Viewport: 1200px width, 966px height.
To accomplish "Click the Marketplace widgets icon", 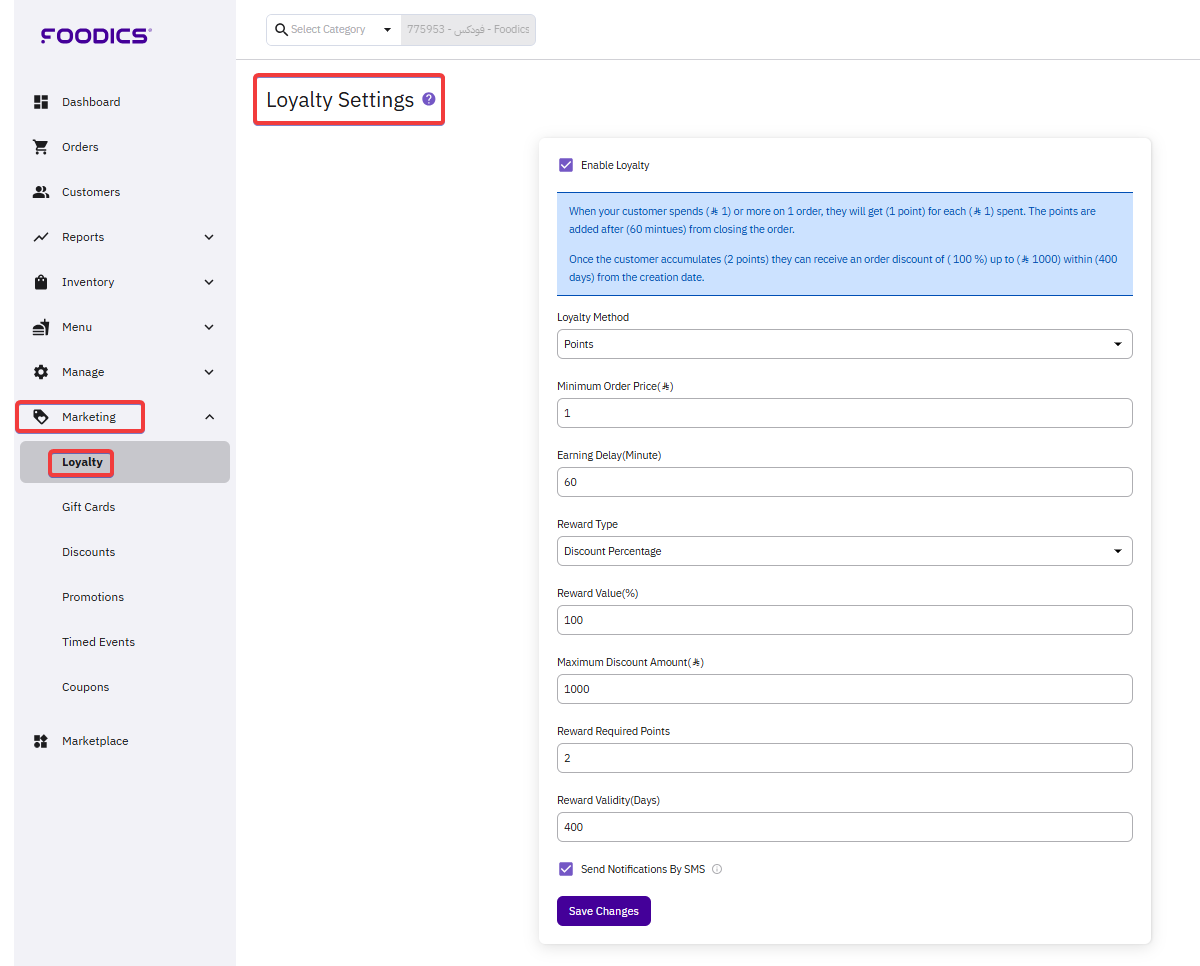I will coord(41,741).
